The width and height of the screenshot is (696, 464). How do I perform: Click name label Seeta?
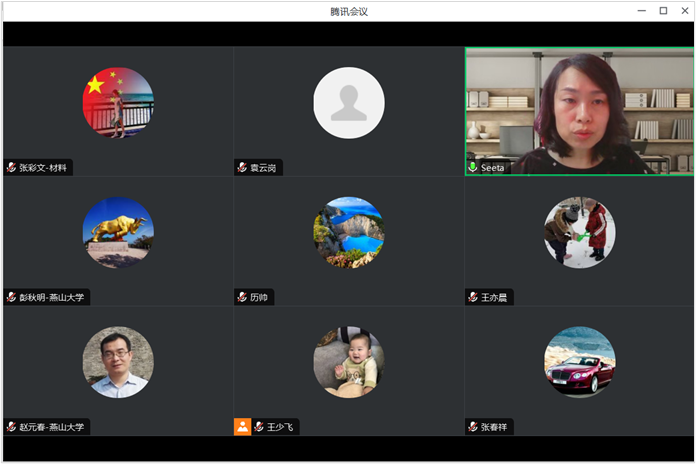pyautogui.click(x=492, y=168)
